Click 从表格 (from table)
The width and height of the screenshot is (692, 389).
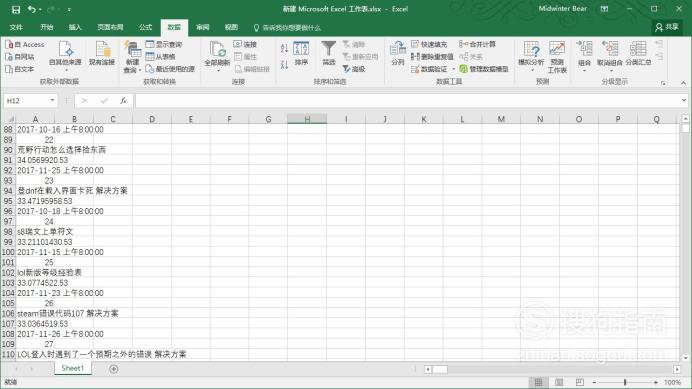161,57
